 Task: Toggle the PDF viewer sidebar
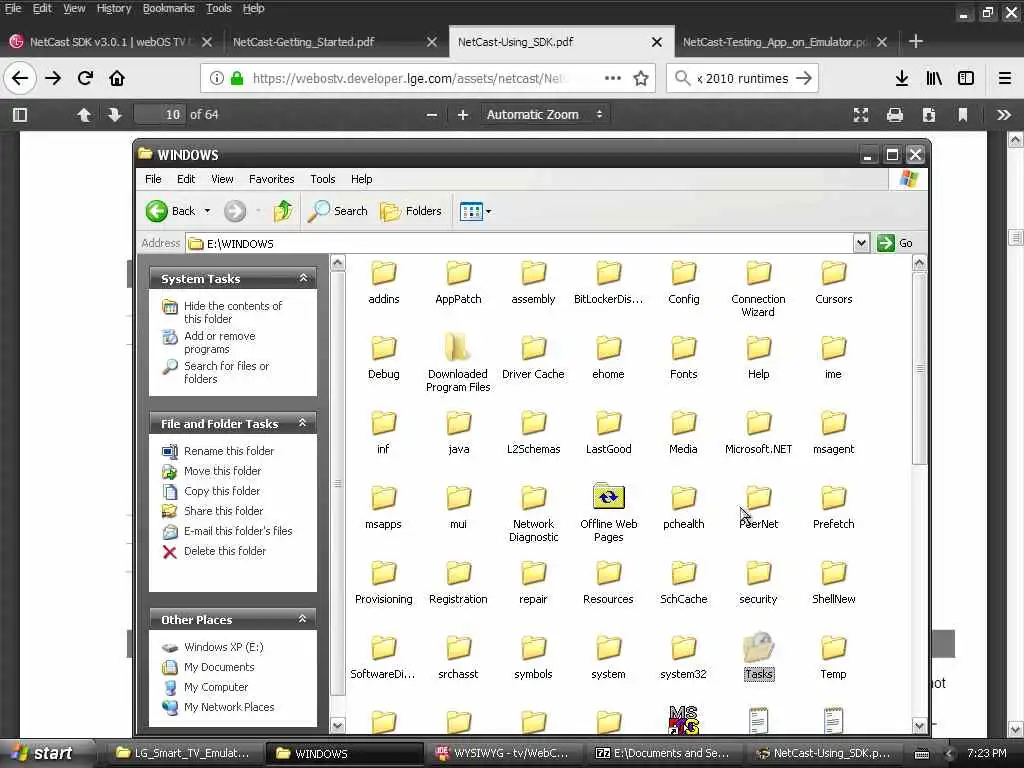(20, 115)
